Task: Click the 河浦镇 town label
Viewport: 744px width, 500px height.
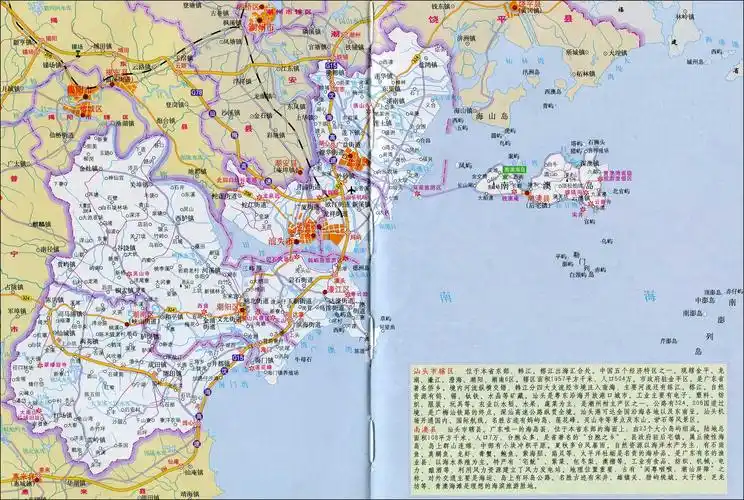Action: pyautogui.click(x=212, y=270)
